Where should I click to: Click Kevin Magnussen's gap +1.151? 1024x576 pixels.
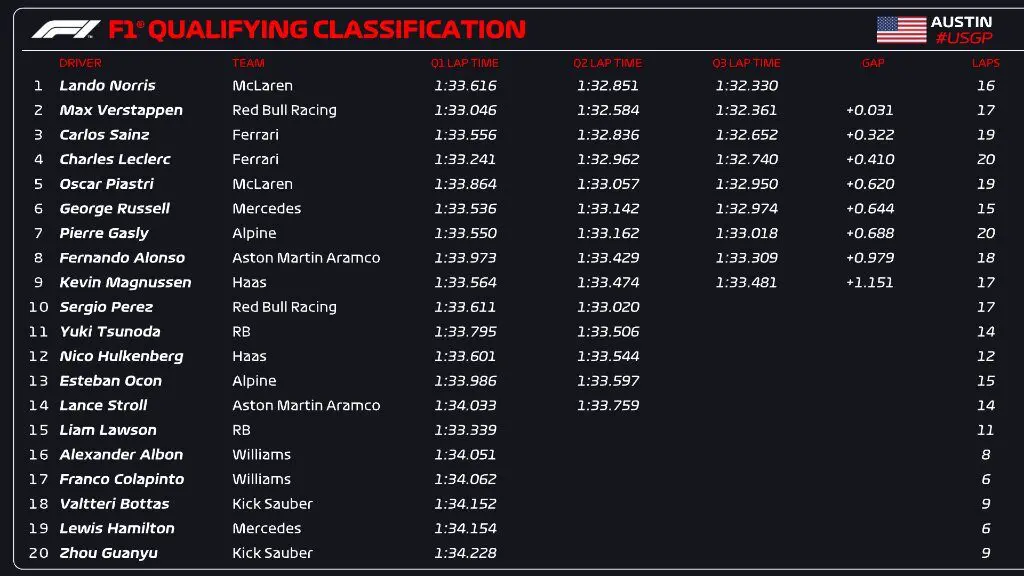click(x=869, y=282)
